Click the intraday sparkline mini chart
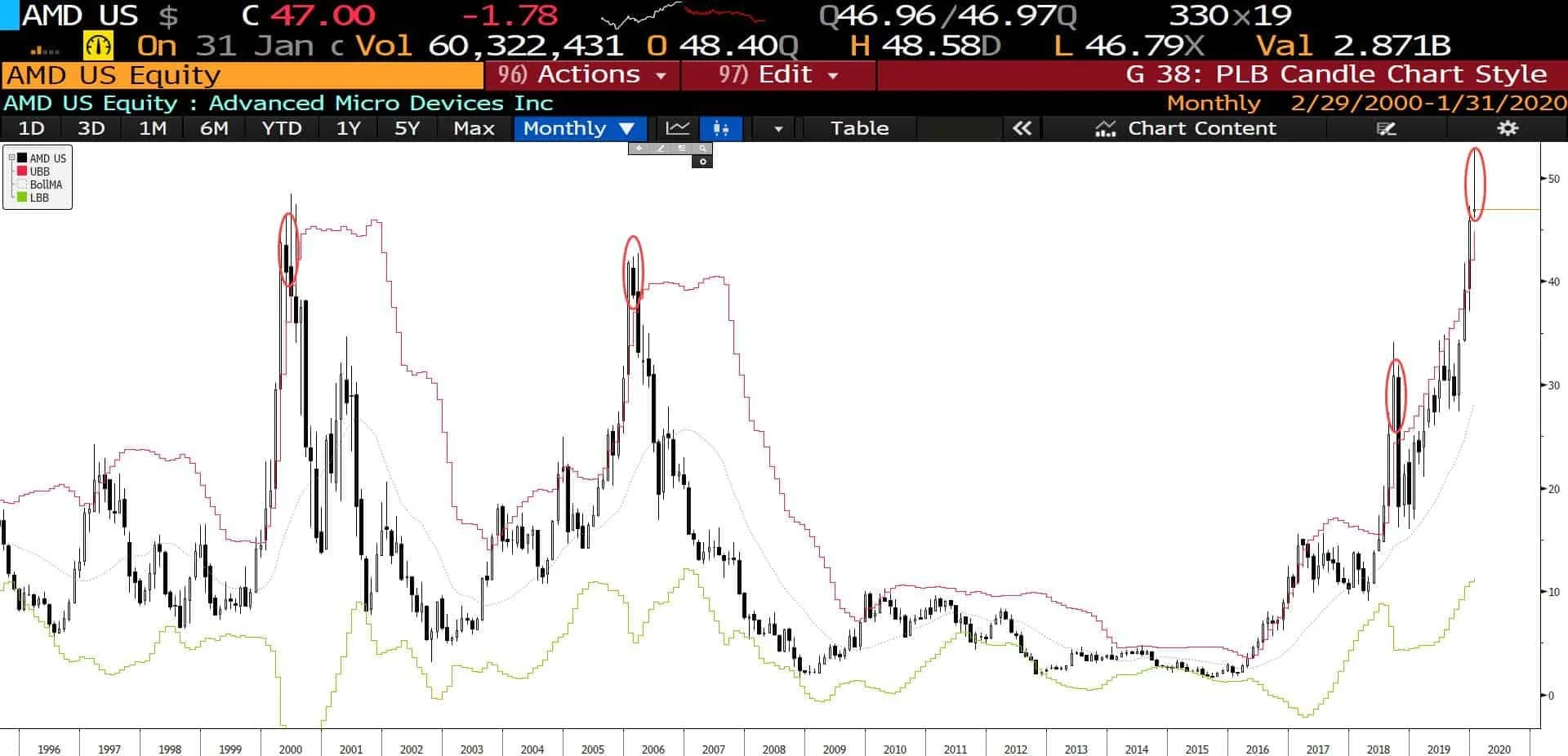 (x=683, y=16)
